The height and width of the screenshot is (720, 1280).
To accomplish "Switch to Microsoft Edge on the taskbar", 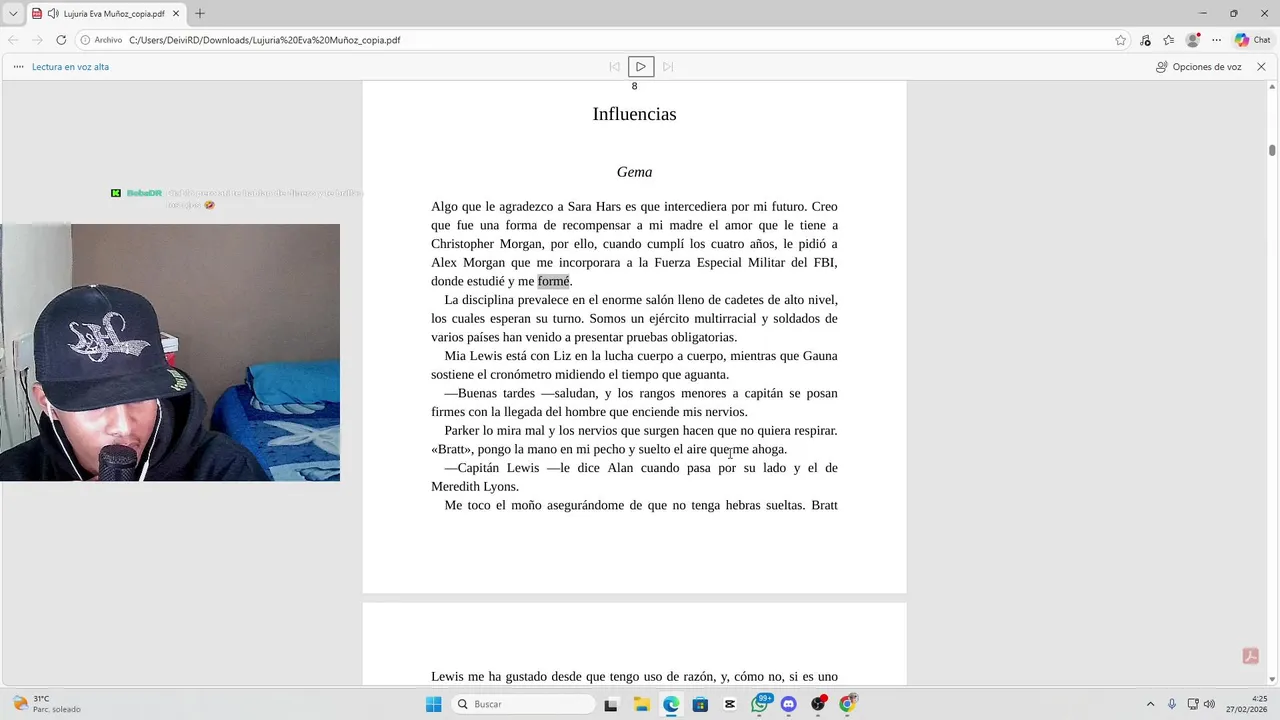I will 670,704.
